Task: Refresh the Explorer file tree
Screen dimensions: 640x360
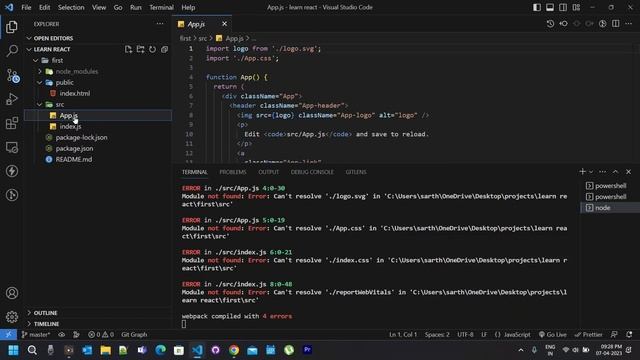Action: (152, 49)
